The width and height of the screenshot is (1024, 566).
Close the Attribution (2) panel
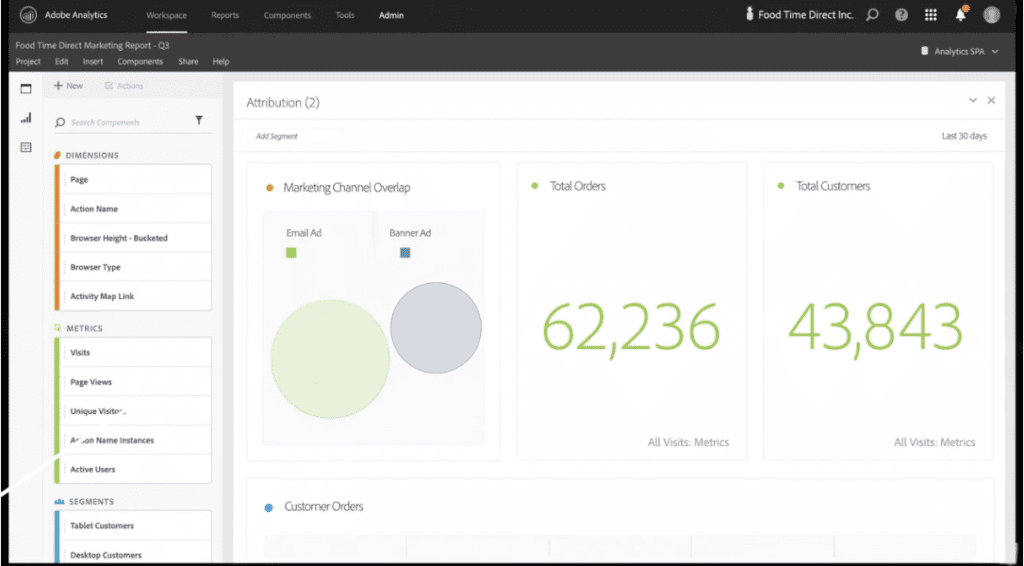991,100
